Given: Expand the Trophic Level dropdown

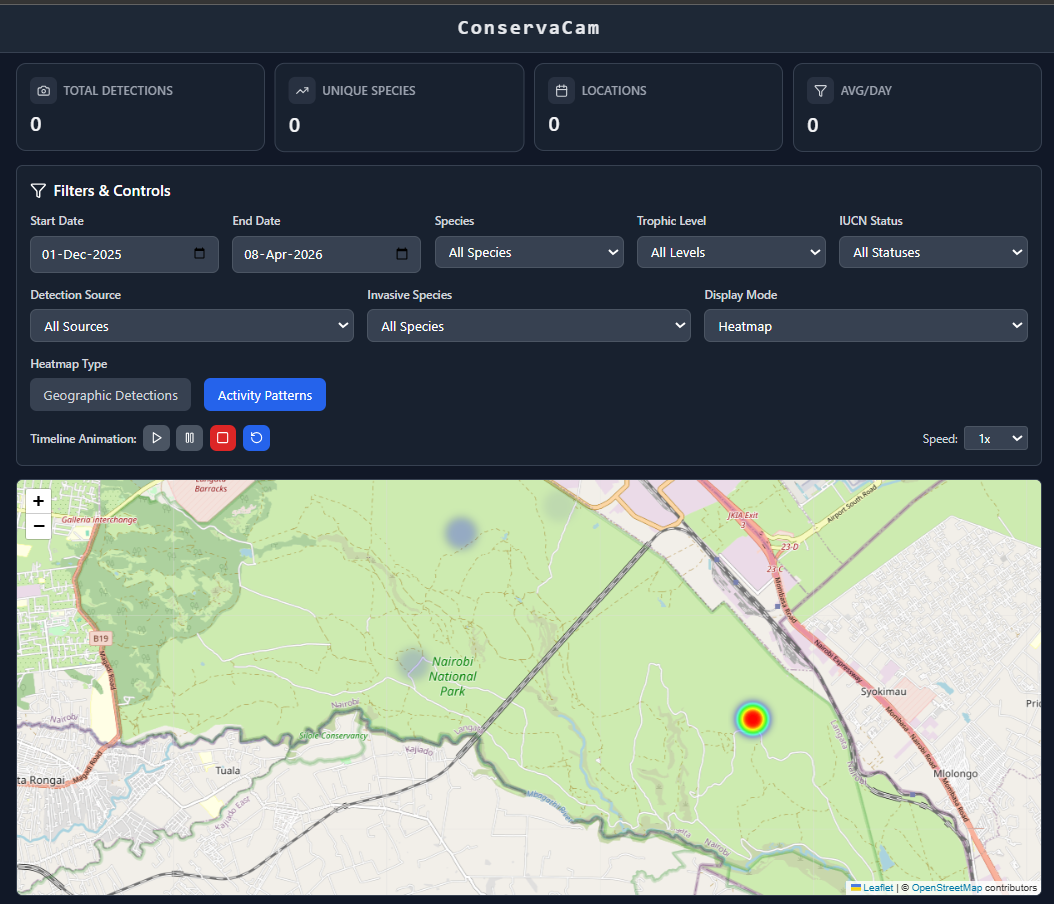Looking at the screenshot, I should click(x=731, y=253).
